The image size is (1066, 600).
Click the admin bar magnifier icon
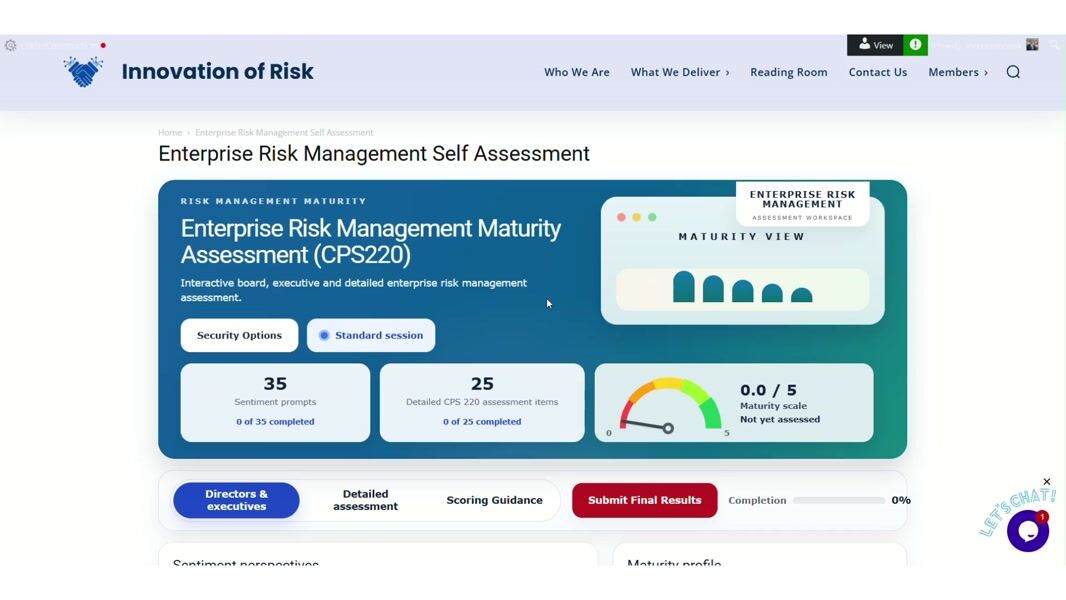[x=1054, y=45]
